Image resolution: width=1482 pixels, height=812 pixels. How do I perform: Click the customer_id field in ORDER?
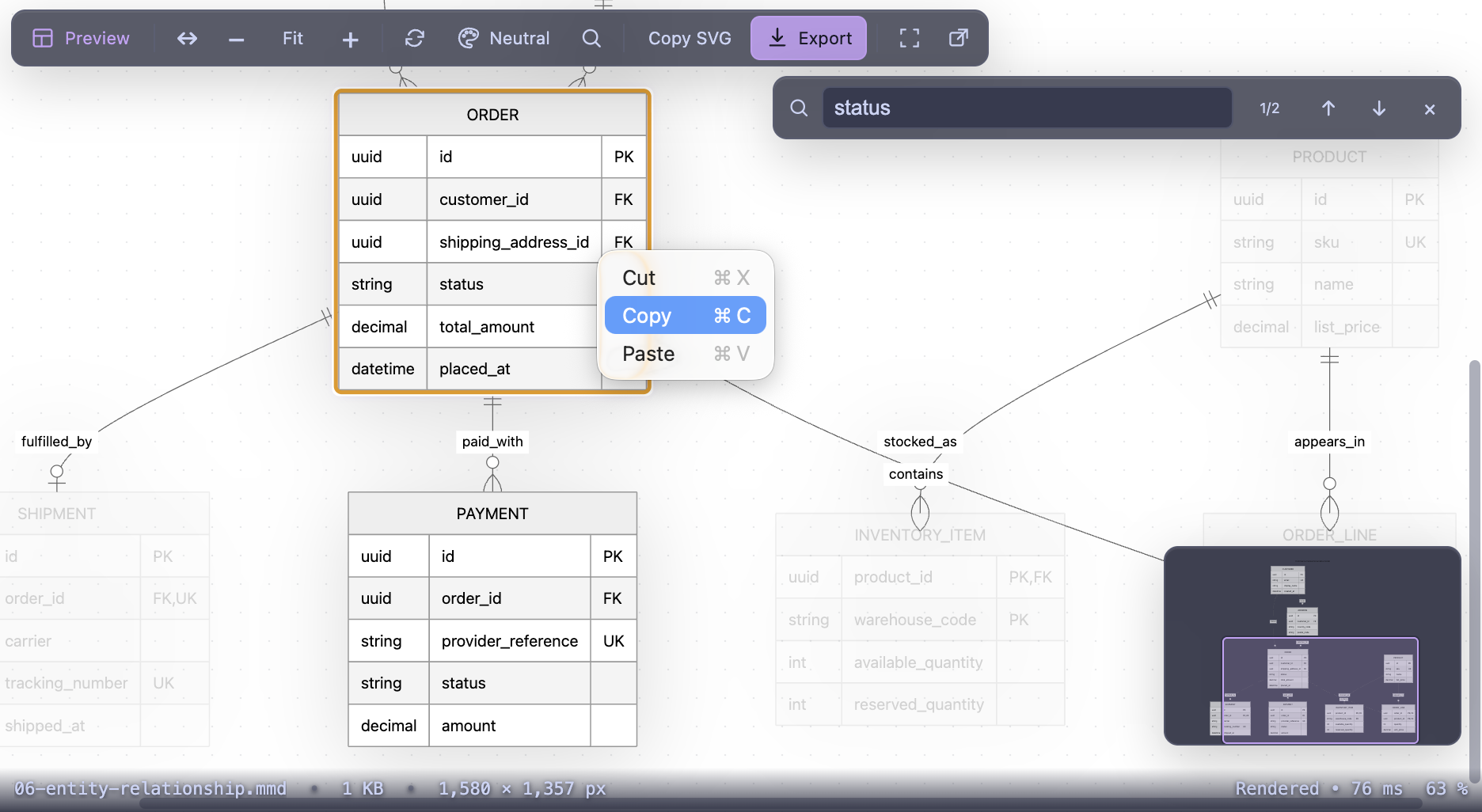coord(484,199)
